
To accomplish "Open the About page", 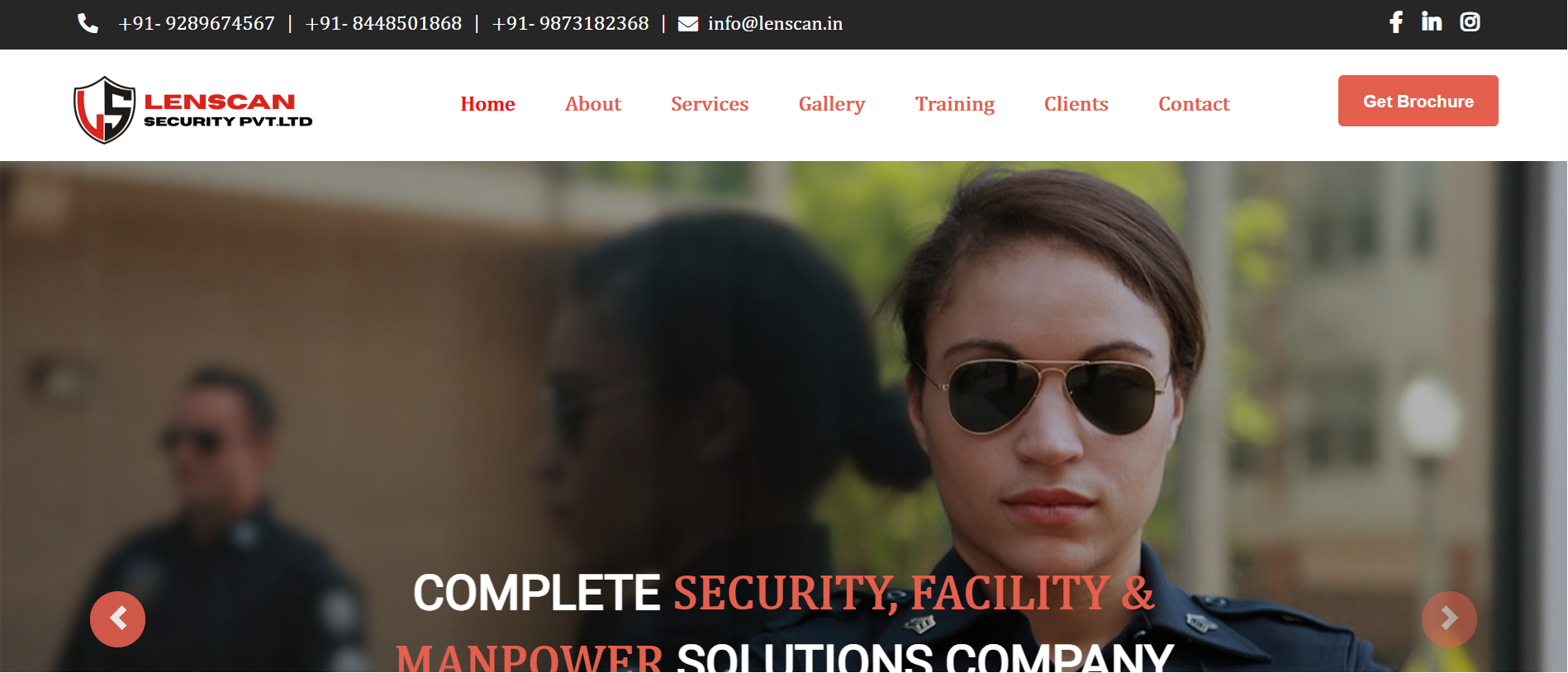I will 593,104.
